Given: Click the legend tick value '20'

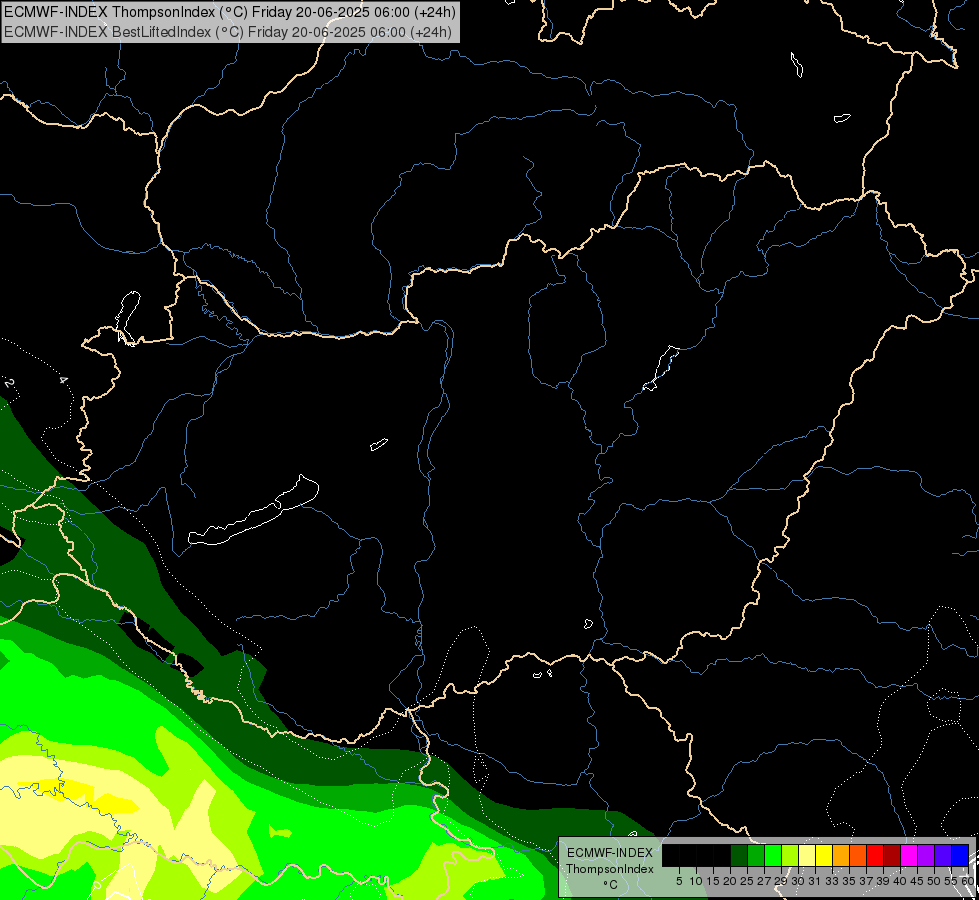Looking at the screenshot, I should click(730, 881).
